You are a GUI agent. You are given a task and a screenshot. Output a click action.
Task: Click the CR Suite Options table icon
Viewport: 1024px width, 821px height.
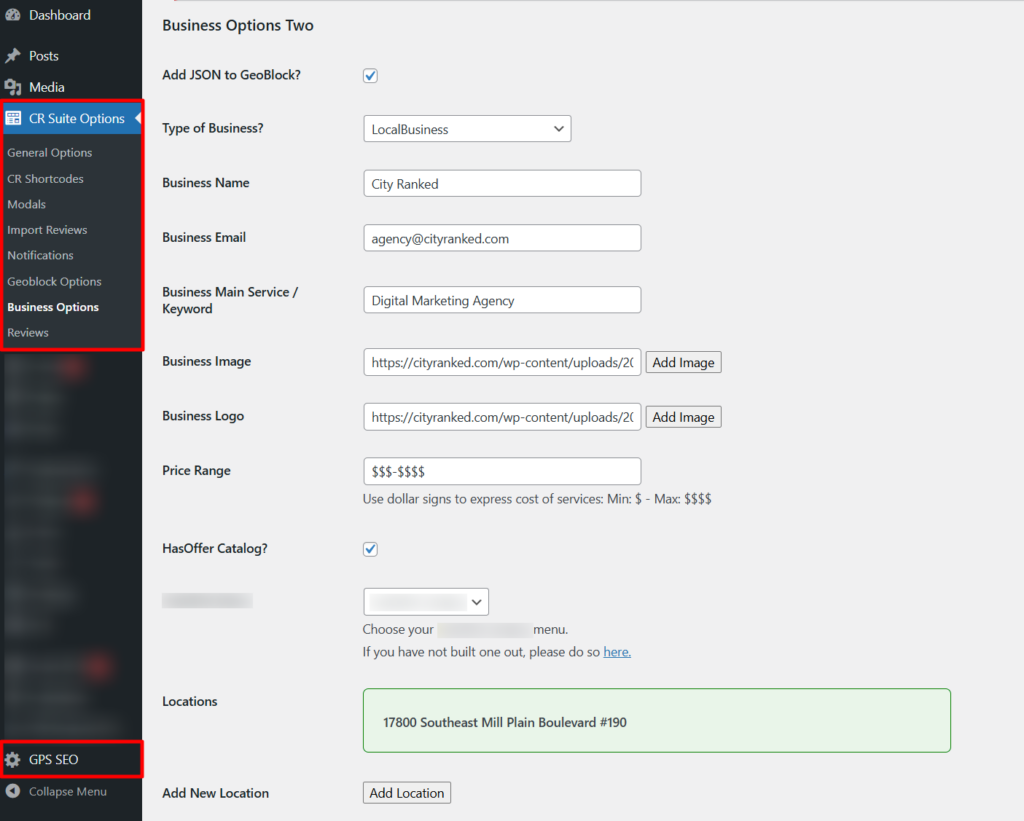point(13,118)
